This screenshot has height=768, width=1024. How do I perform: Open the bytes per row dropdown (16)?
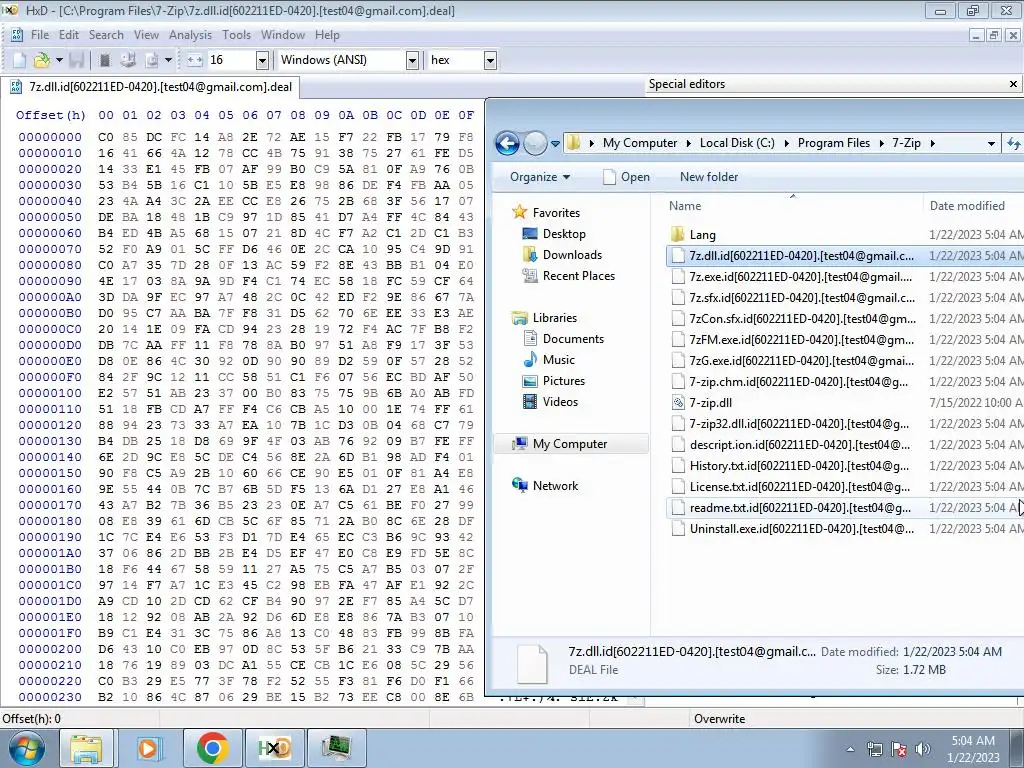[x=262, y=60]
